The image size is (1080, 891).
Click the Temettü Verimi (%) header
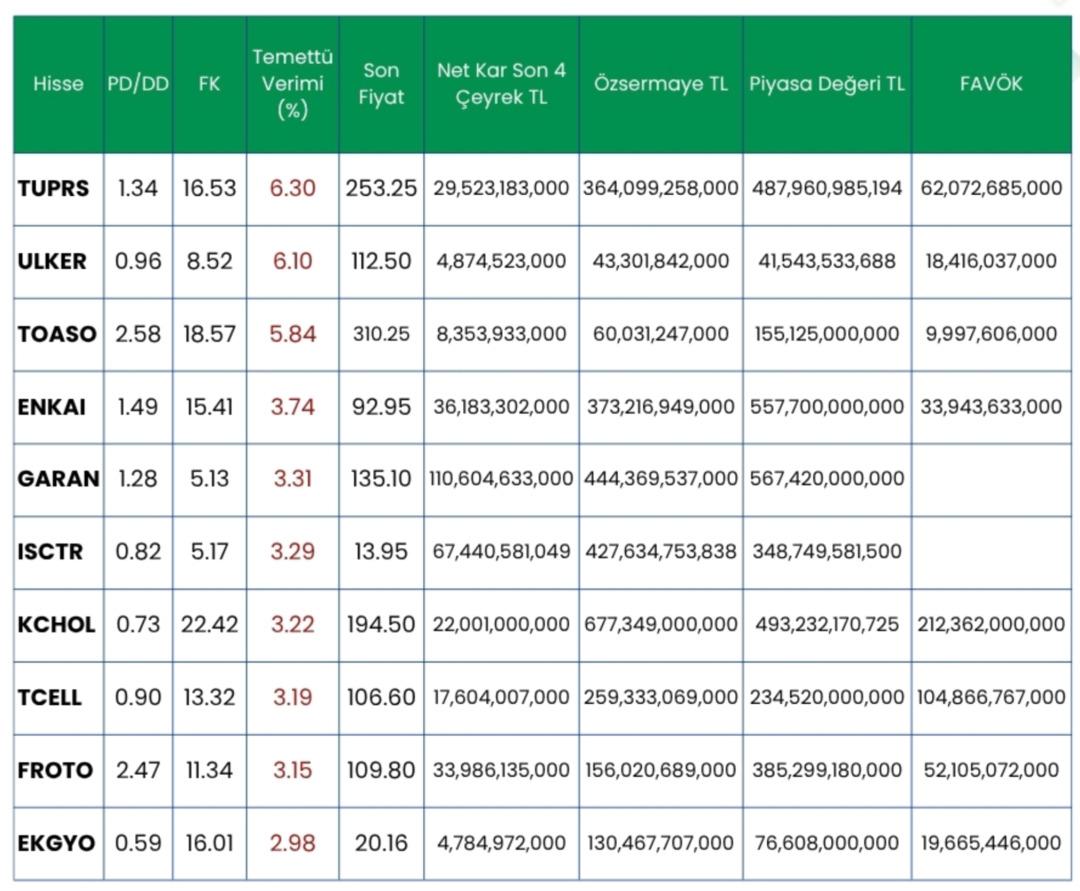292,84
